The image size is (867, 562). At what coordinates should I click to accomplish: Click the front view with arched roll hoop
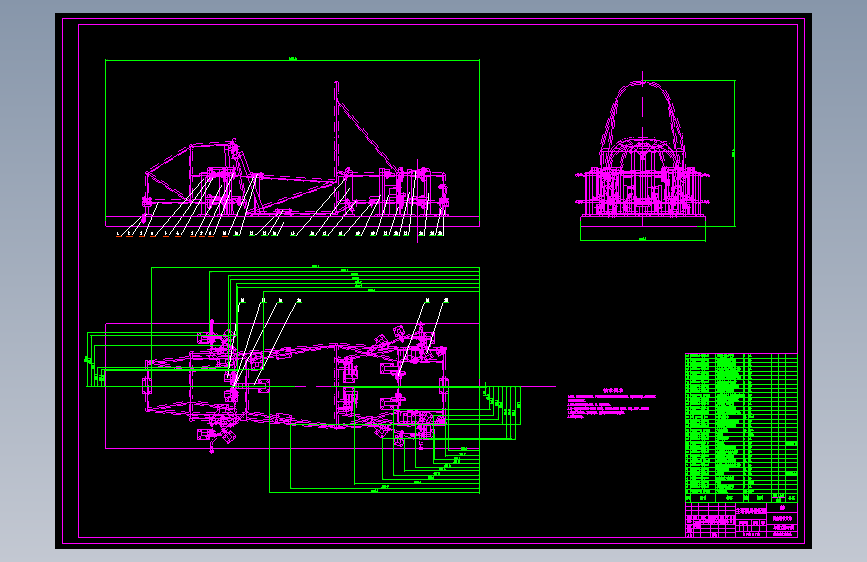point(643,149)
